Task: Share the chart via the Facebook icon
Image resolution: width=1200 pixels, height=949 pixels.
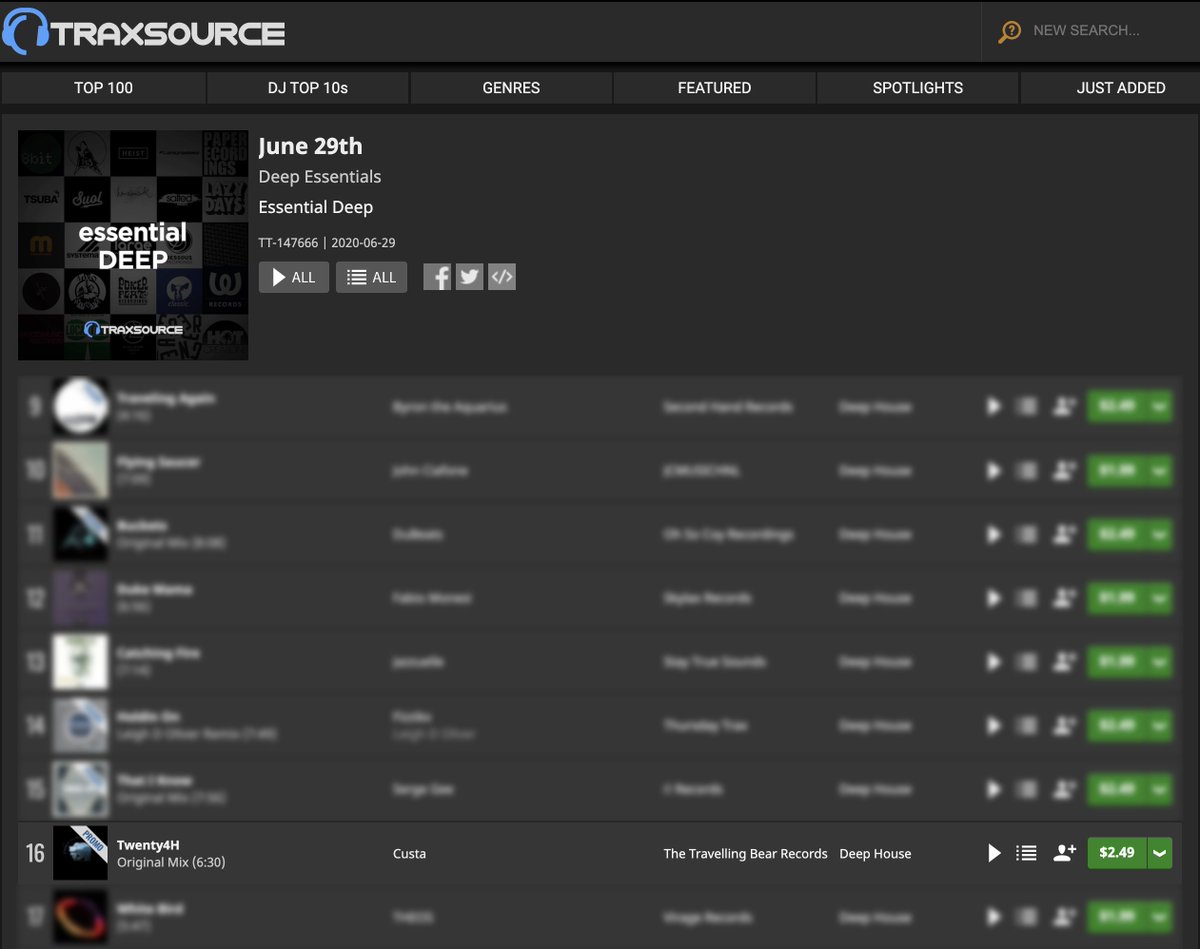Action: [x=437, y=277]
